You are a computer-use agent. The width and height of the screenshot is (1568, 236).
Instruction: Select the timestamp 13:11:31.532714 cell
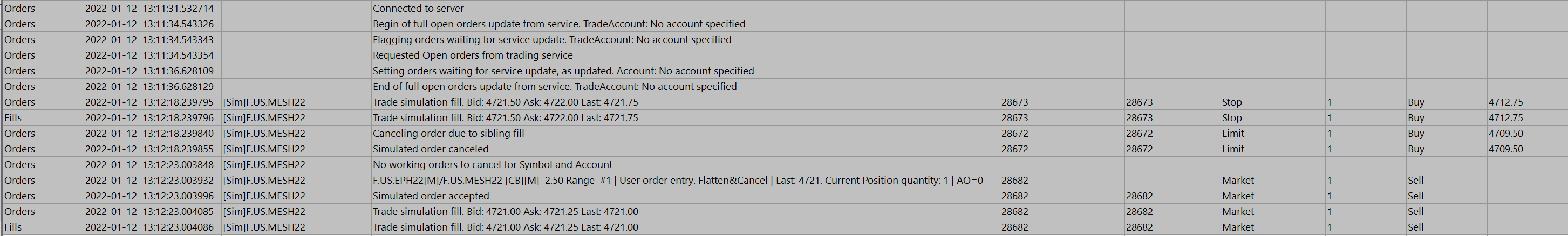(149, 9)
